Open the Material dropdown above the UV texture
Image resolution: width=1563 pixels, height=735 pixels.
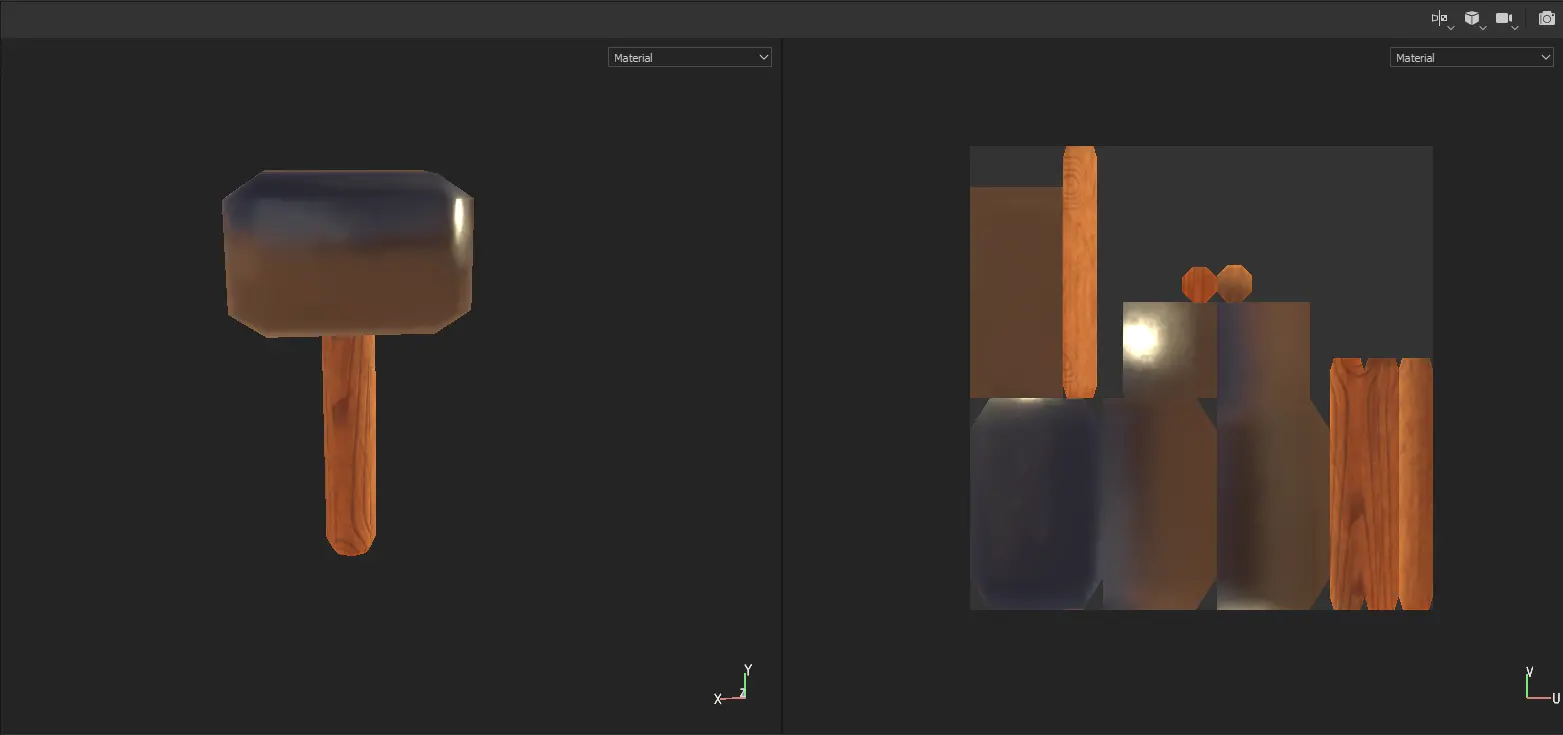(1472, 58)
